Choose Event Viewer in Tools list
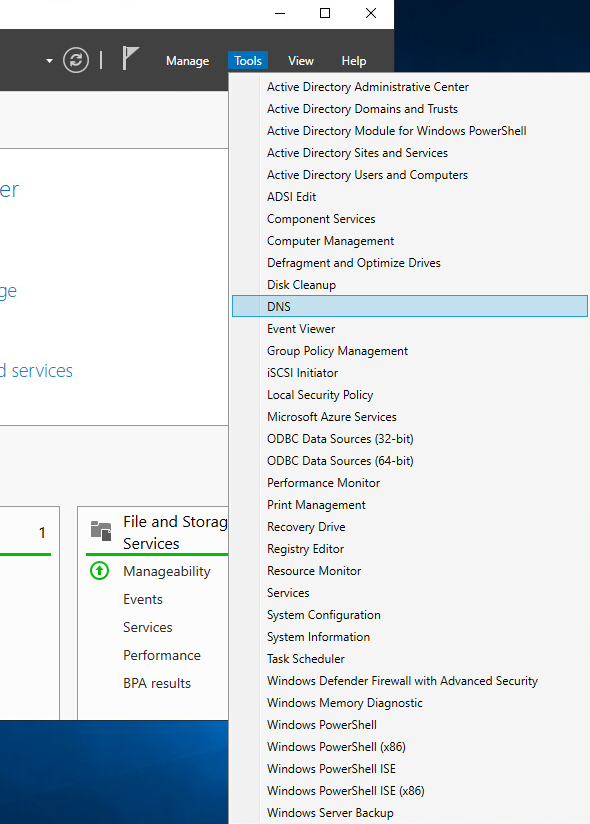This screenshot has width=590, height=824. (301, 329)
